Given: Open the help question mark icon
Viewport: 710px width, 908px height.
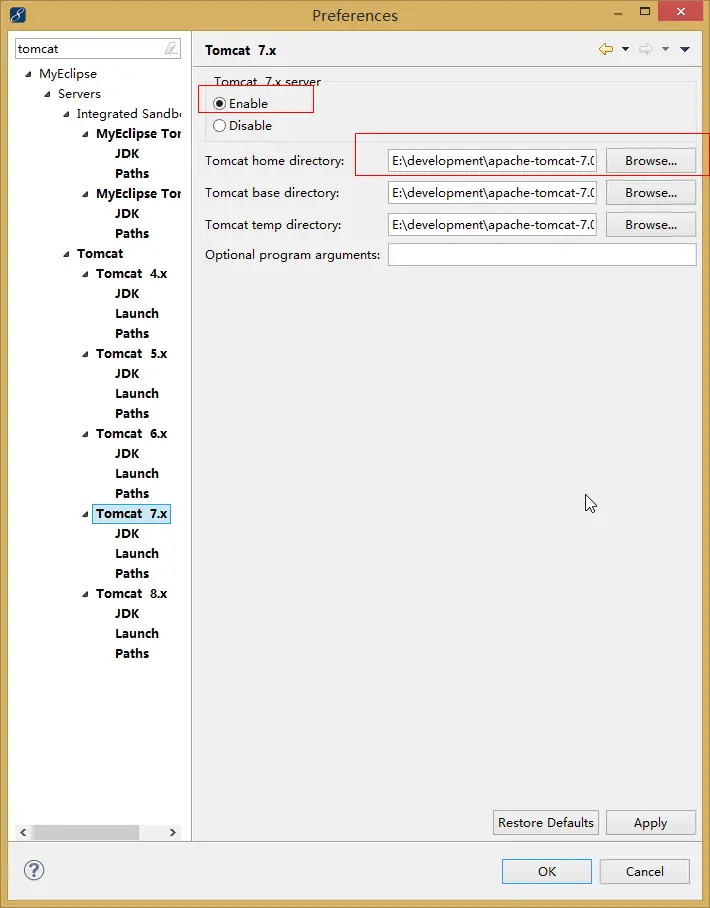Looking at the screenshot, I should pyautogui.click(x=34, y=870).
